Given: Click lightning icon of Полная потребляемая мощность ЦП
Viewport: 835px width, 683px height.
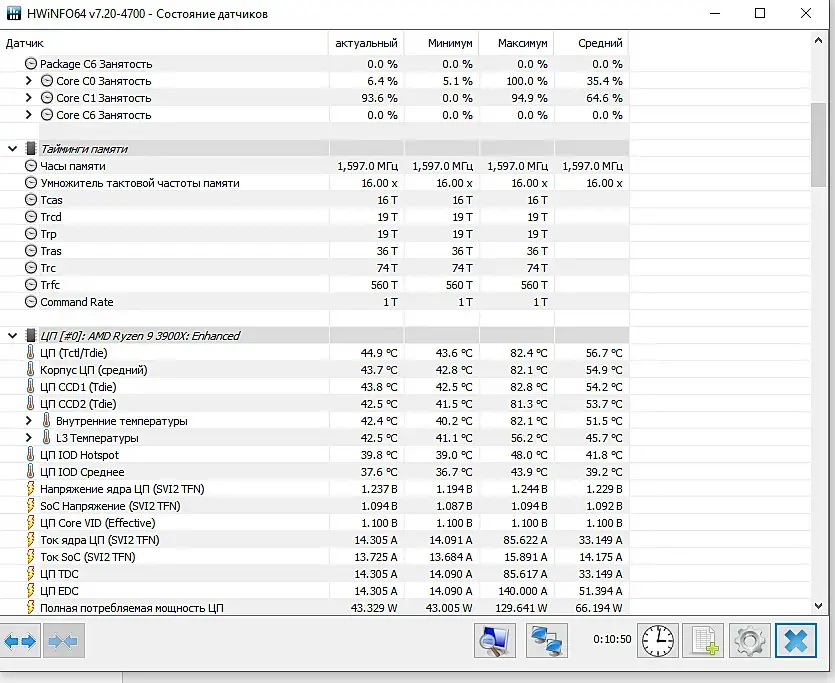Looking at the screenshot, I should click(30, 607).
